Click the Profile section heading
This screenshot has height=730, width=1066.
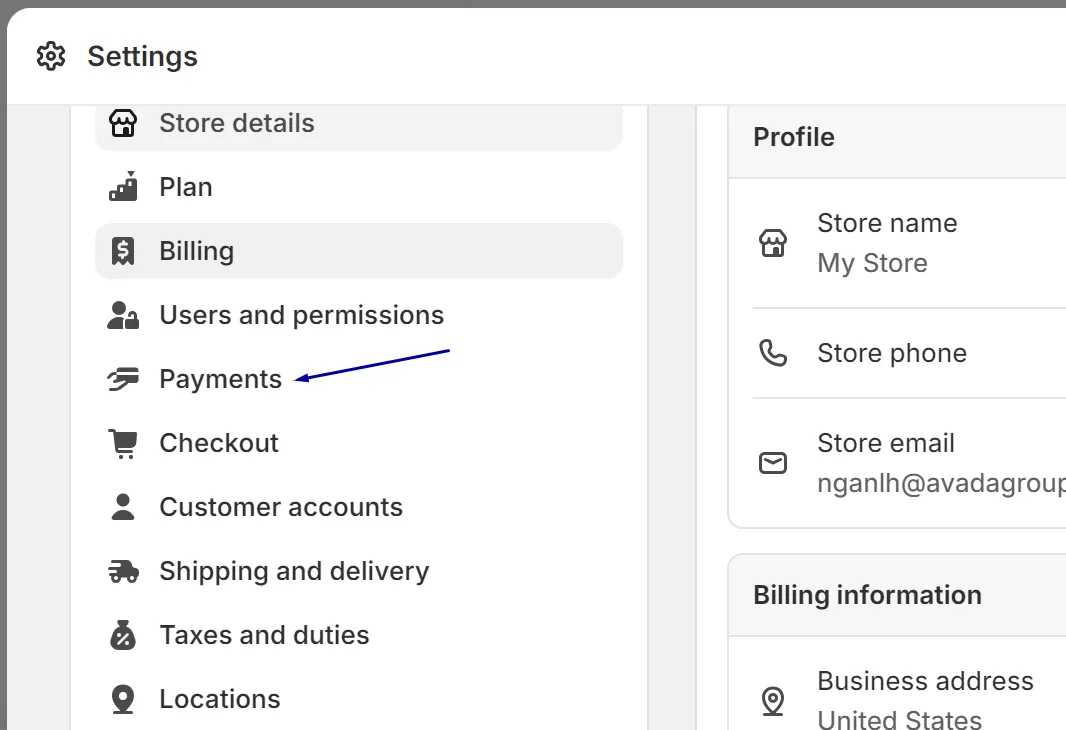(793, 137)
